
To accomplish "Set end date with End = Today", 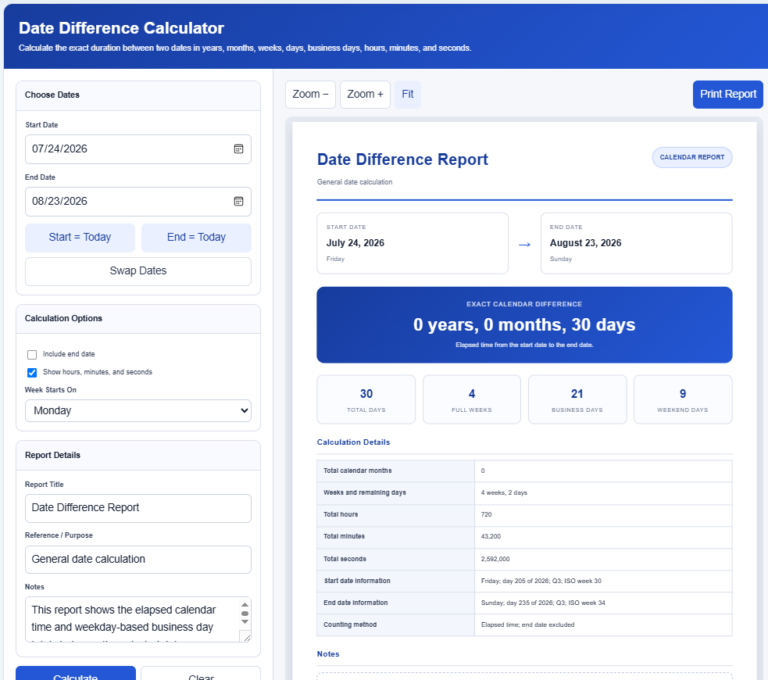I will [196, 238].
